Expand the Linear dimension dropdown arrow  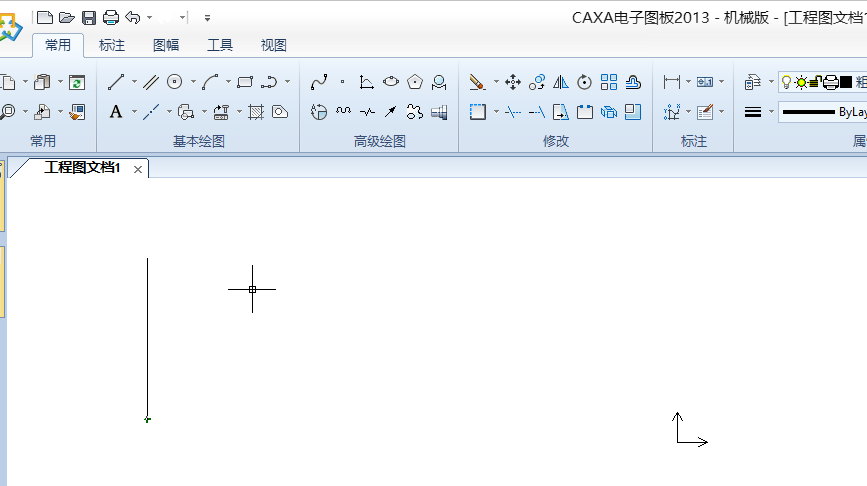tap(688, 82)
